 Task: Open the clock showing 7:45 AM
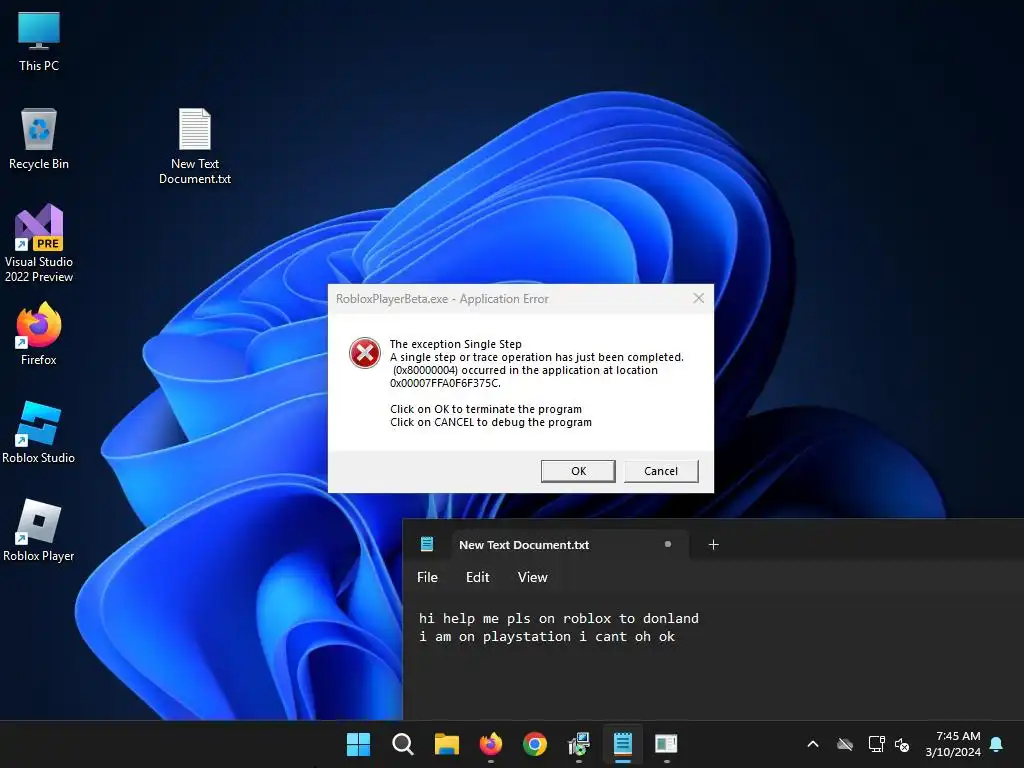(x=953, y=744)
